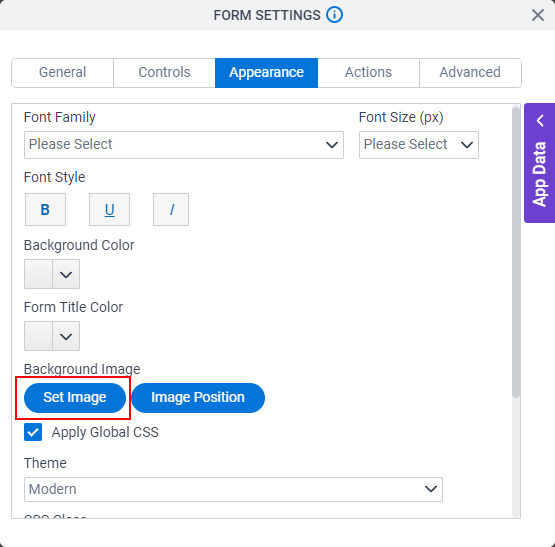Toggle Italic font style

pos(171,210)
